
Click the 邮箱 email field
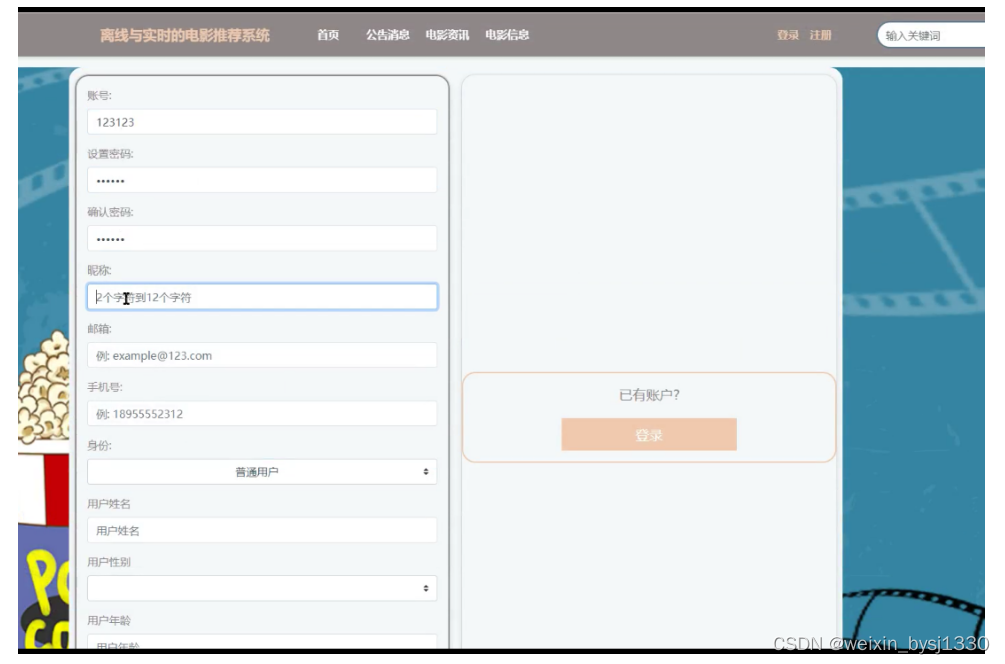[x=262, y=355]
